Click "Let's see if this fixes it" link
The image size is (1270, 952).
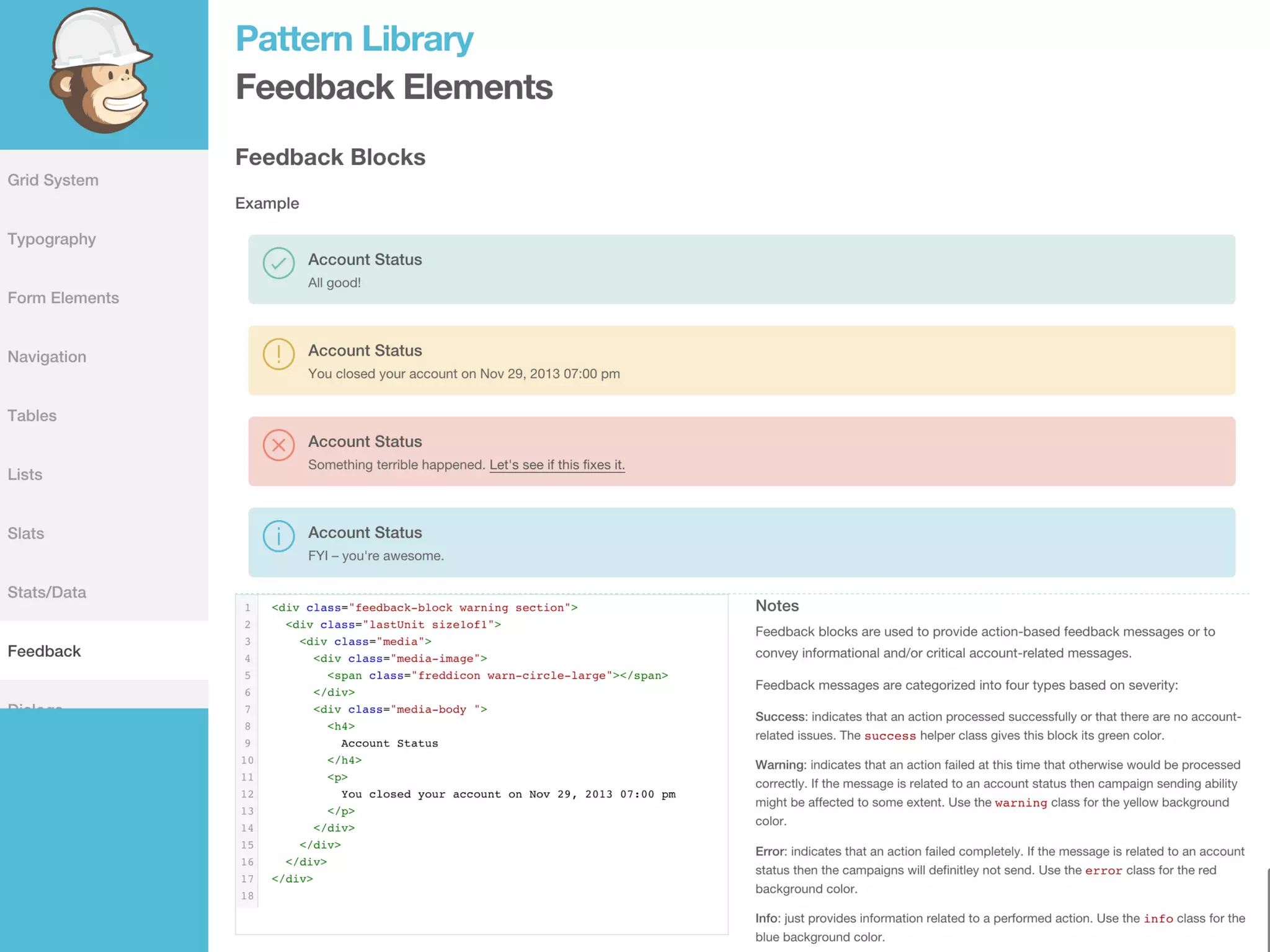pyautogui.click(x=557, y=465)
